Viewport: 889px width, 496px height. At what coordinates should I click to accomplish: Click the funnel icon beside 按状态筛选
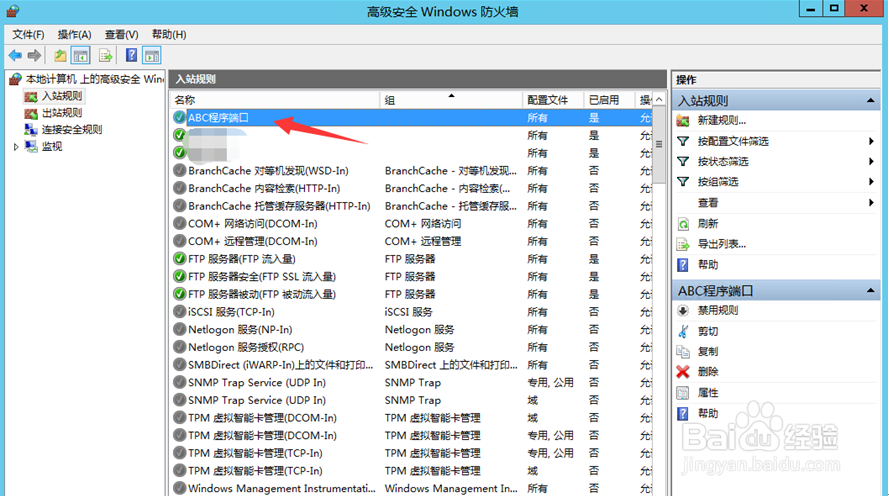[683, 162]
